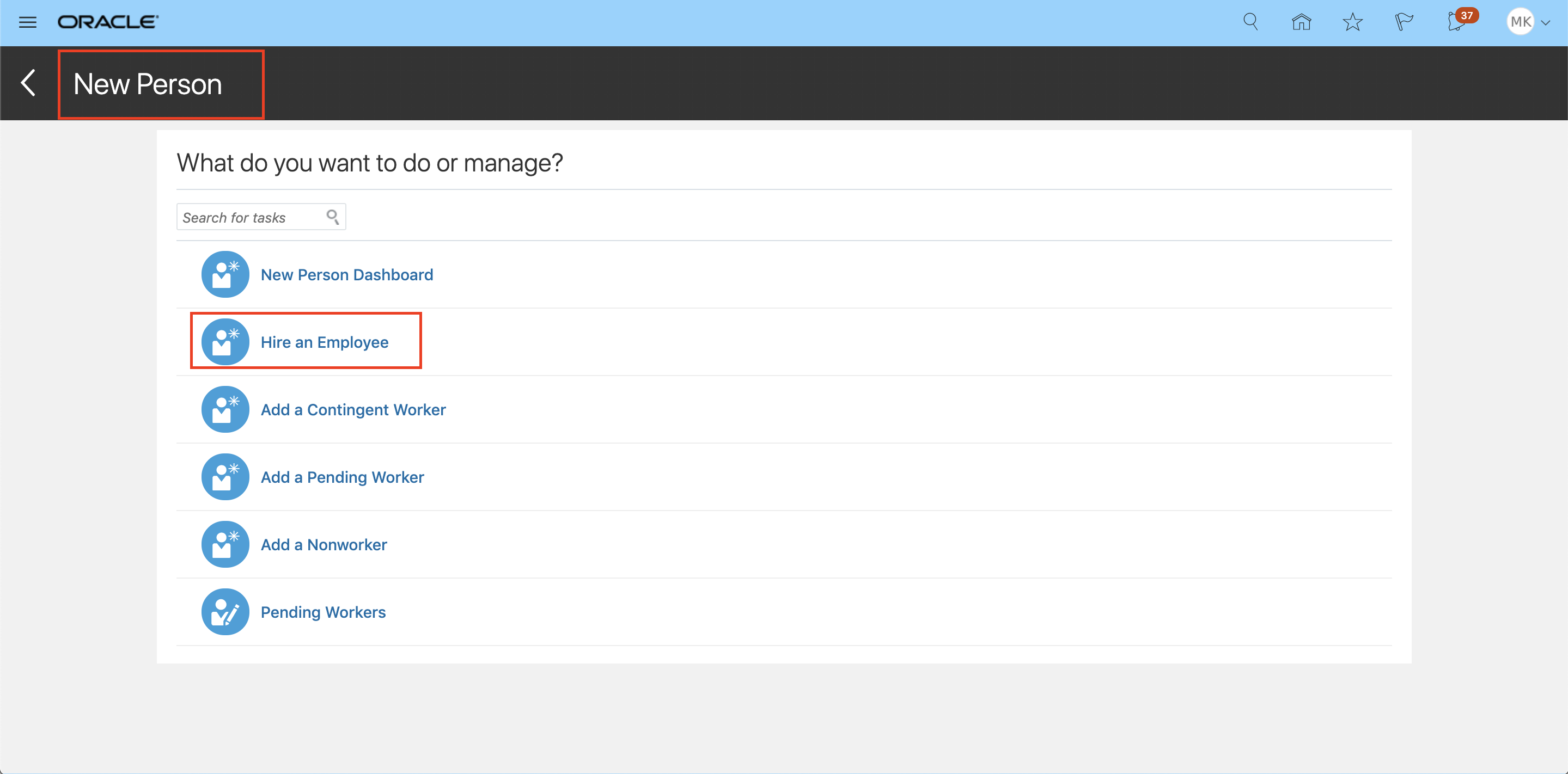Open the Watchlist flag icon
Screen dimensions: 1568x774
coord(1403,22)
